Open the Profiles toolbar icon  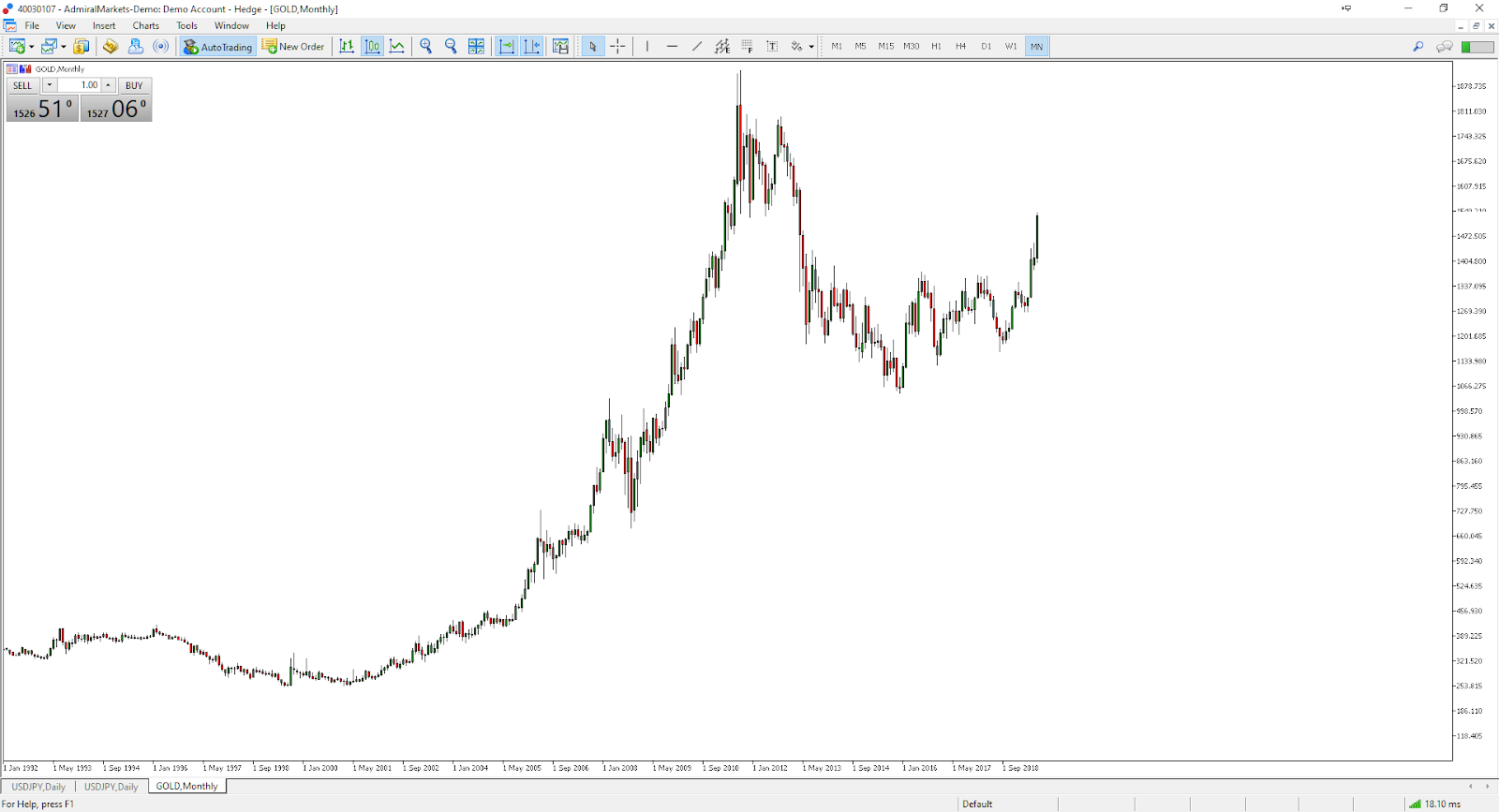click(49, 46)
